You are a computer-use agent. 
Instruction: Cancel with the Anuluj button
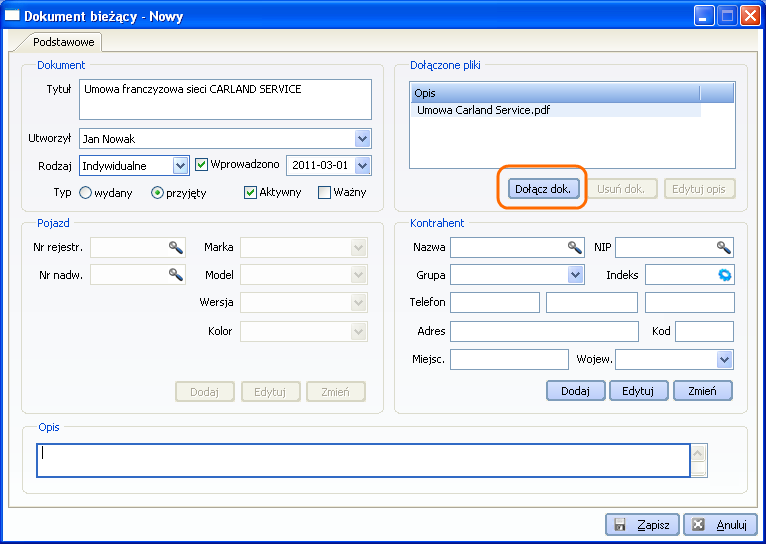click(x=722, y=525)
